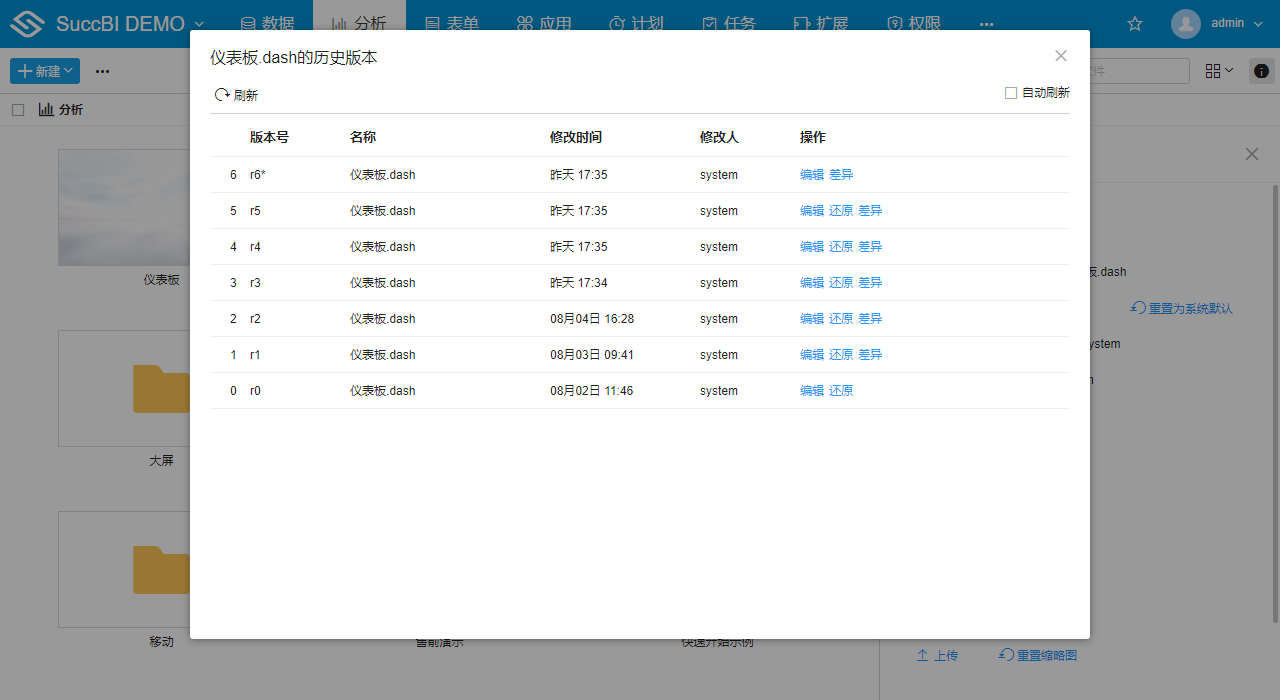Click 编辑 for version r0
The image size is (1280, 700).
pos(812,391)
